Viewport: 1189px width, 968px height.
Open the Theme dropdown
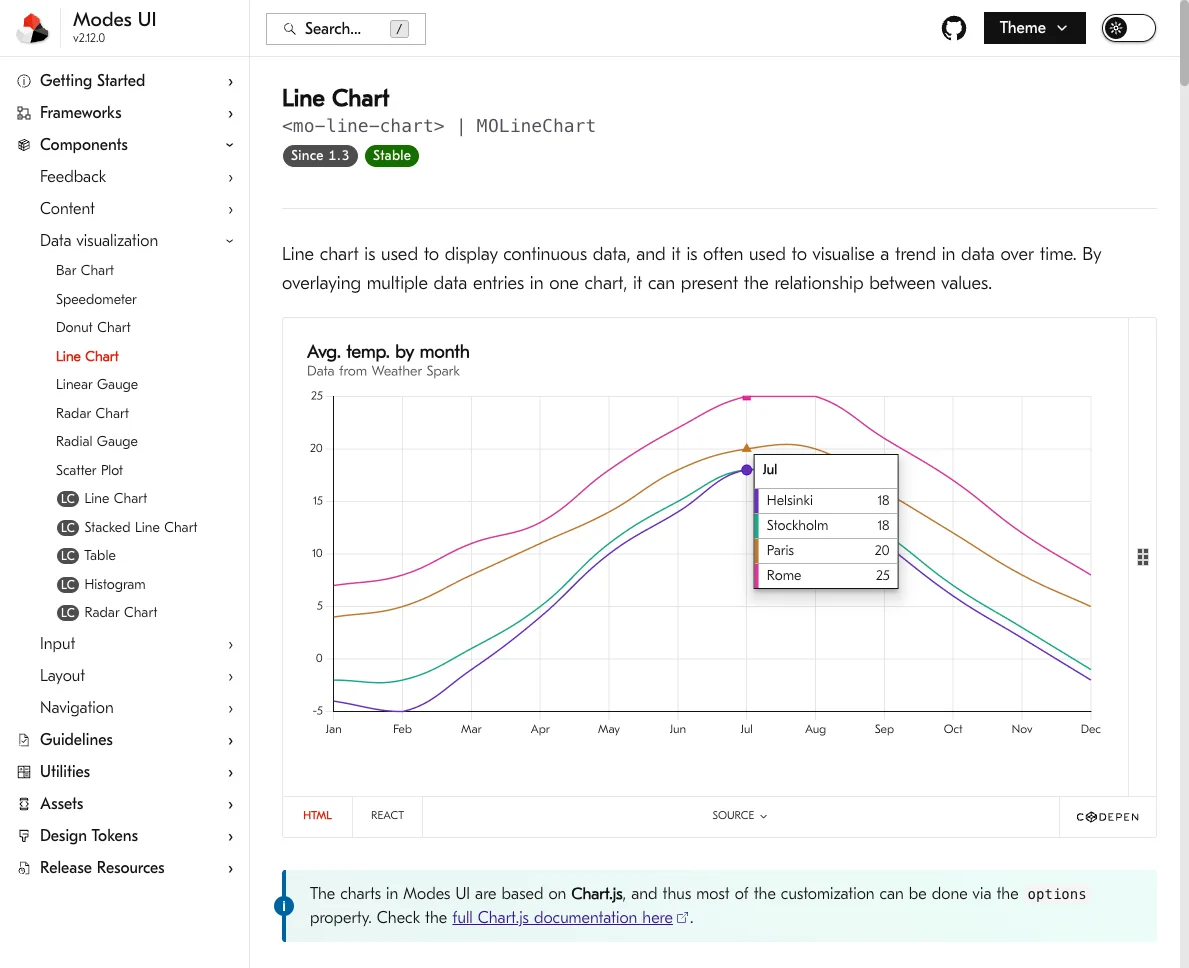(x=1034, y=28)
